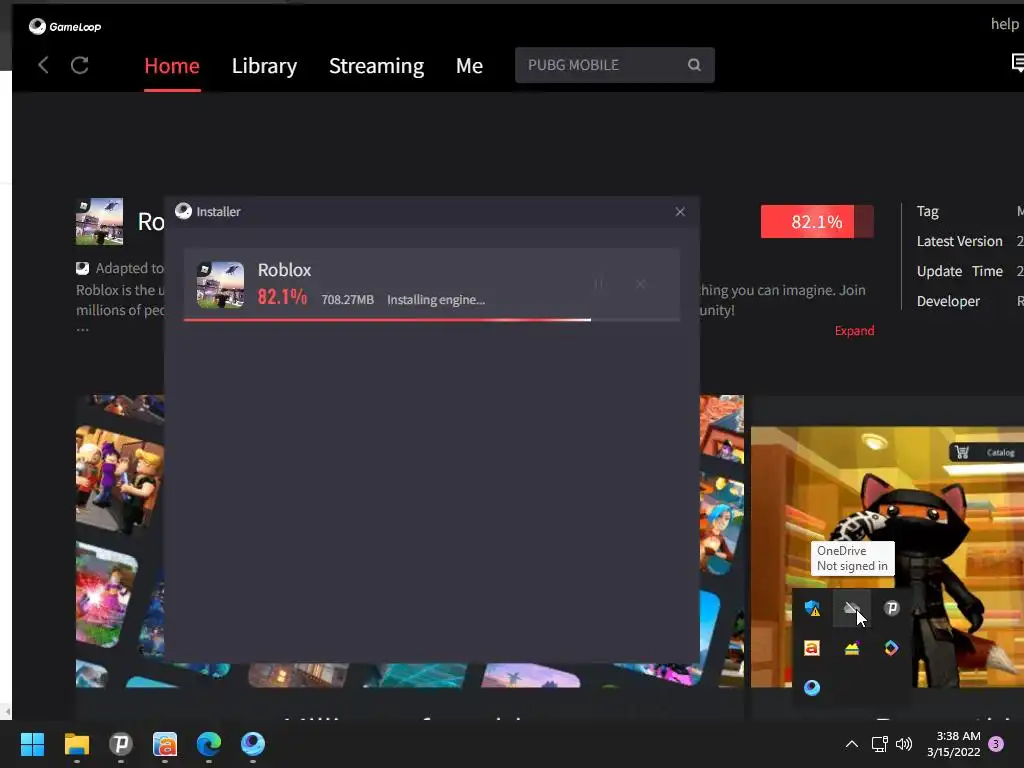Click the OneDrive tray icon
The width and height of the screenshot is (1024, 768).
852,609
